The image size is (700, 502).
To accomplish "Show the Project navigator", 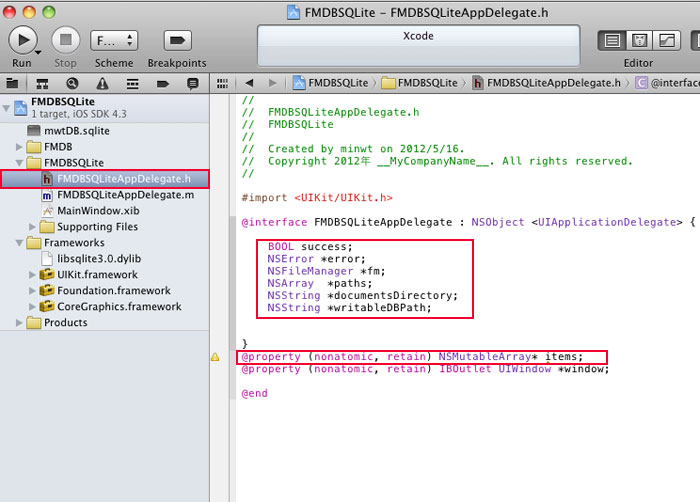I will pyautogui.click(x=12, y=83).
